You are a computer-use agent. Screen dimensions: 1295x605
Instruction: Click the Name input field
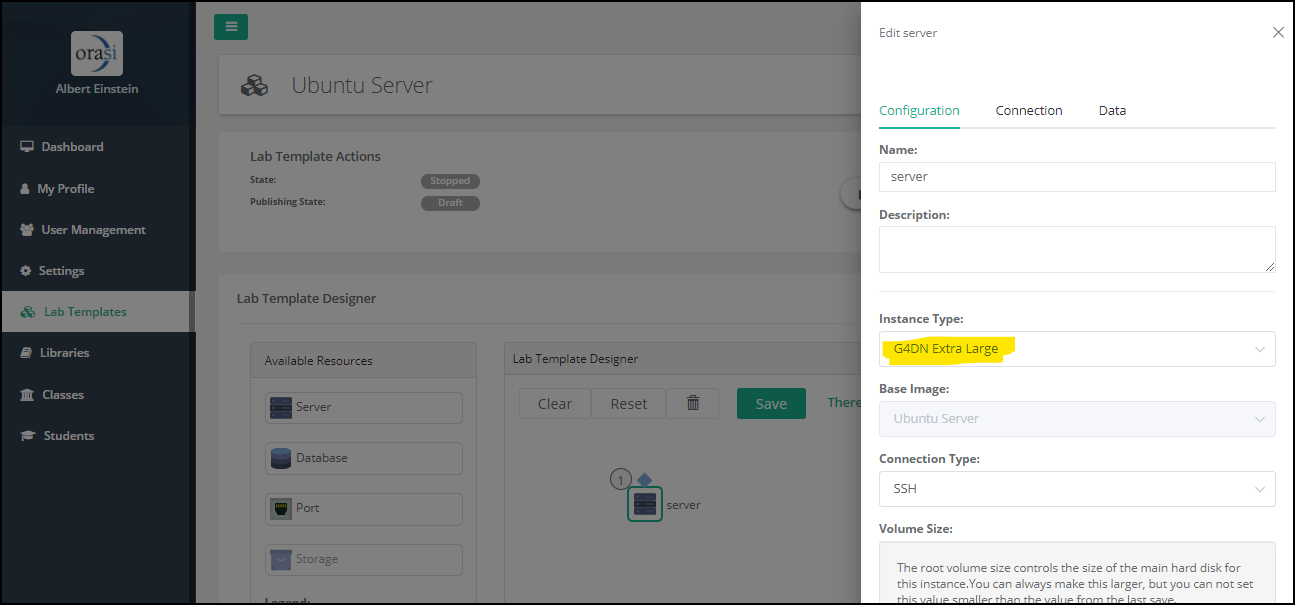click(x=1077, y=177)
